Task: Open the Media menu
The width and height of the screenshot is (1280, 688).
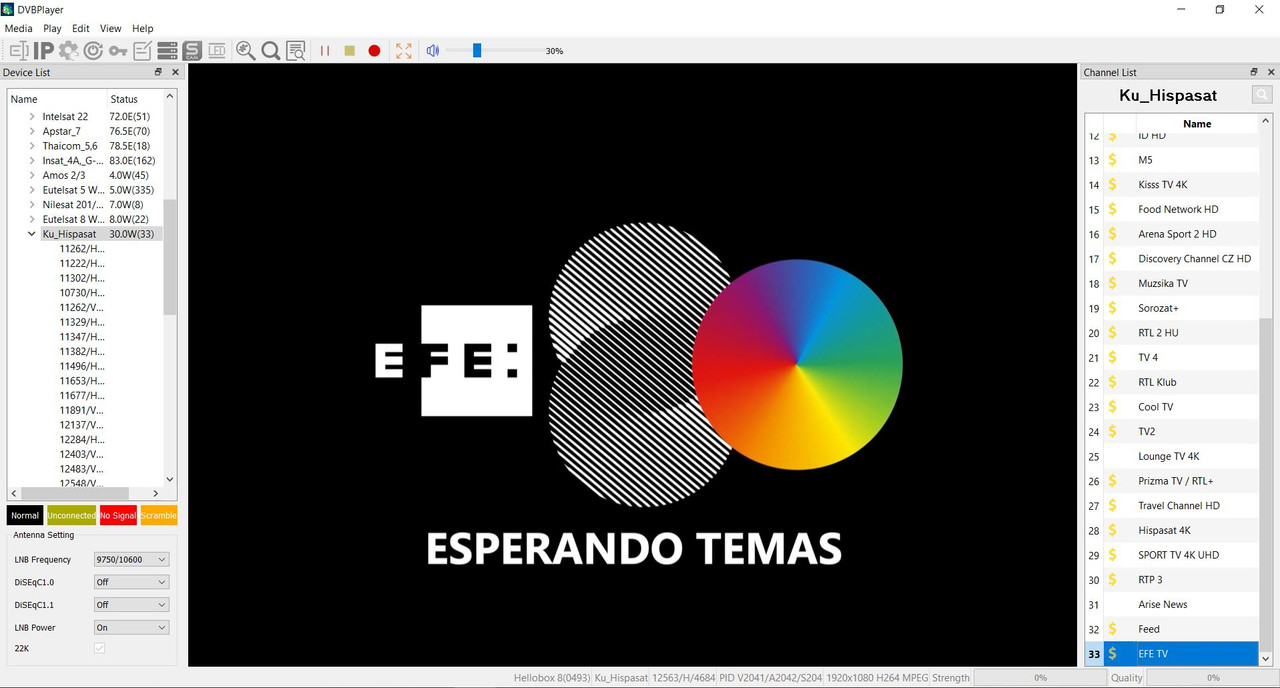Action: (18, 28)
